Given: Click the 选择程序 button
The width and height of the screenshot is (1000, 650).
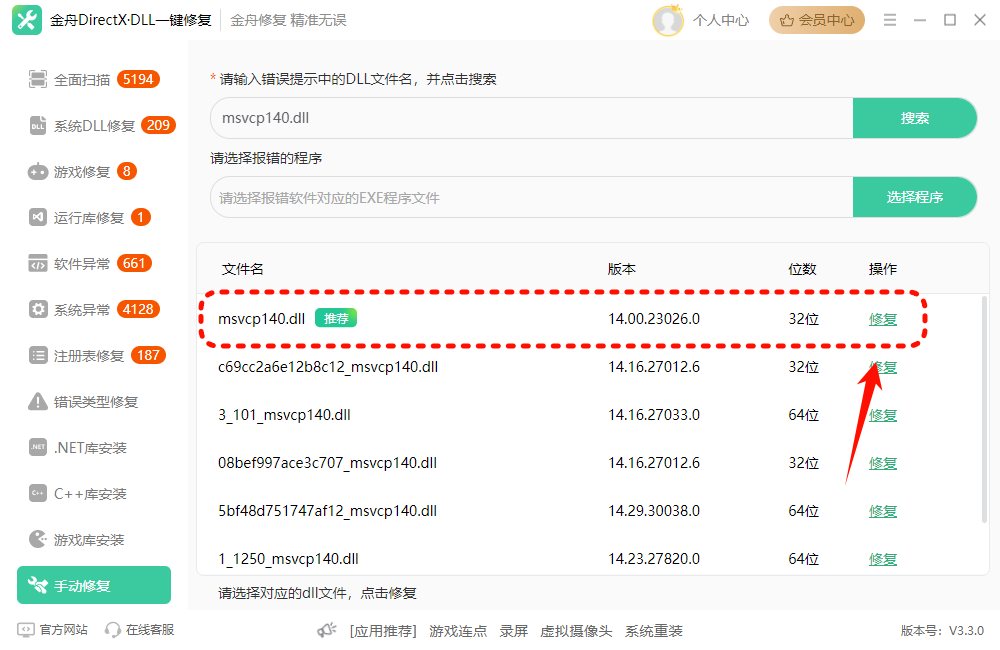Looking at the screenshot, I should coord(915,198).
